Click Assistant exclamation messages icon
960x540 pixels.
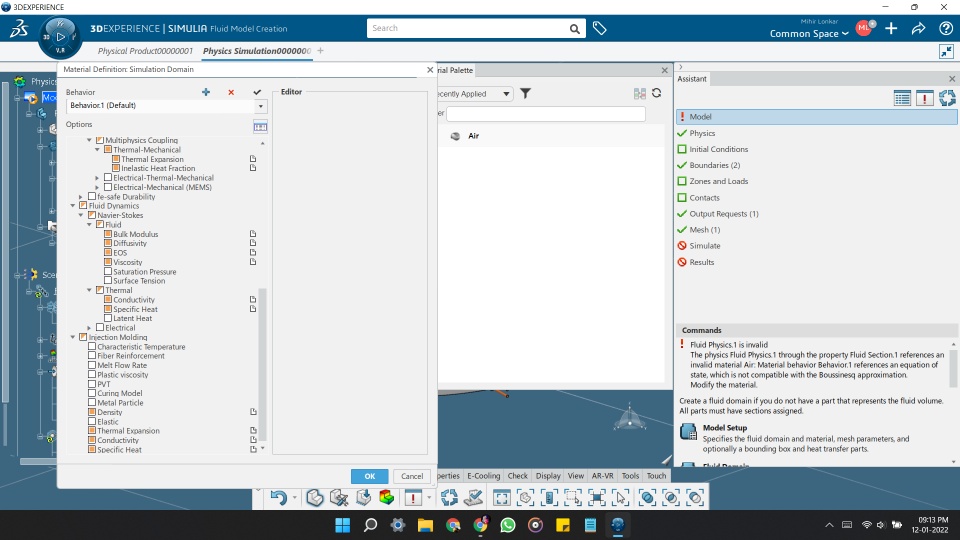pyautogui.click(x=924, y=98)
